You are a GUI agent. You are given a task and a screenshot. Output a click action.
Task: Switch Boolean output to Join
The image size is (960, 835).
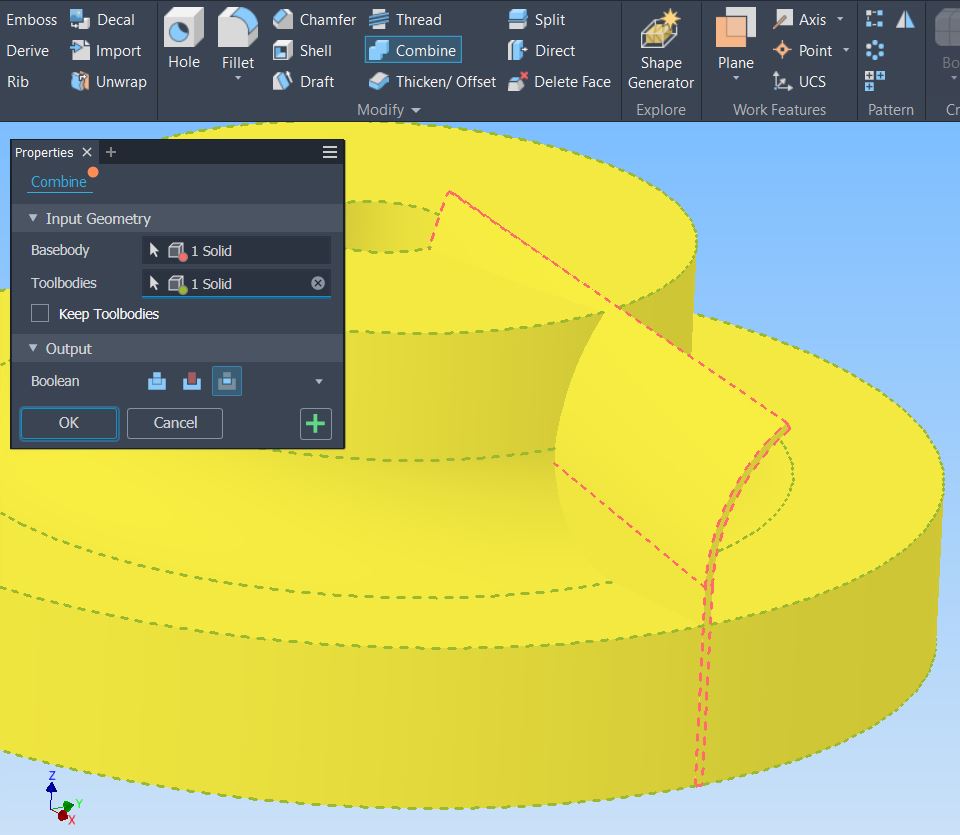coord(155,381)
